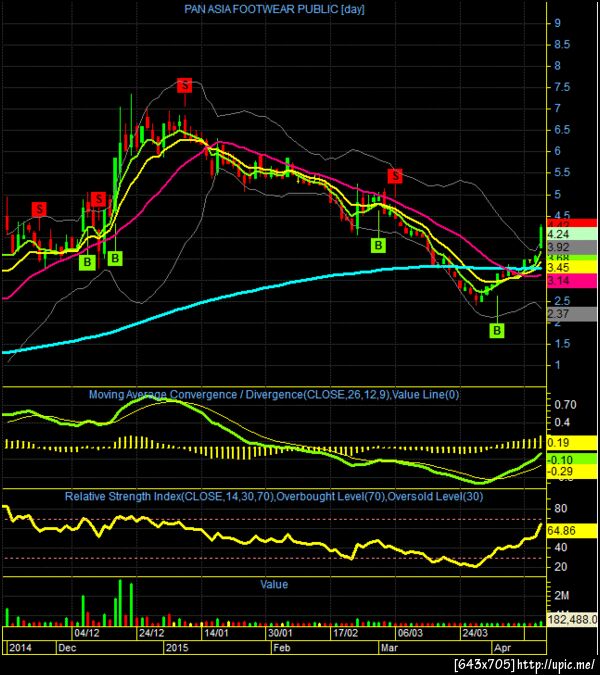Screen dimensions: 600x675
Task: Click the green -0.10 MACD value label
Action: pyautogui.click(x=572, y=459)
